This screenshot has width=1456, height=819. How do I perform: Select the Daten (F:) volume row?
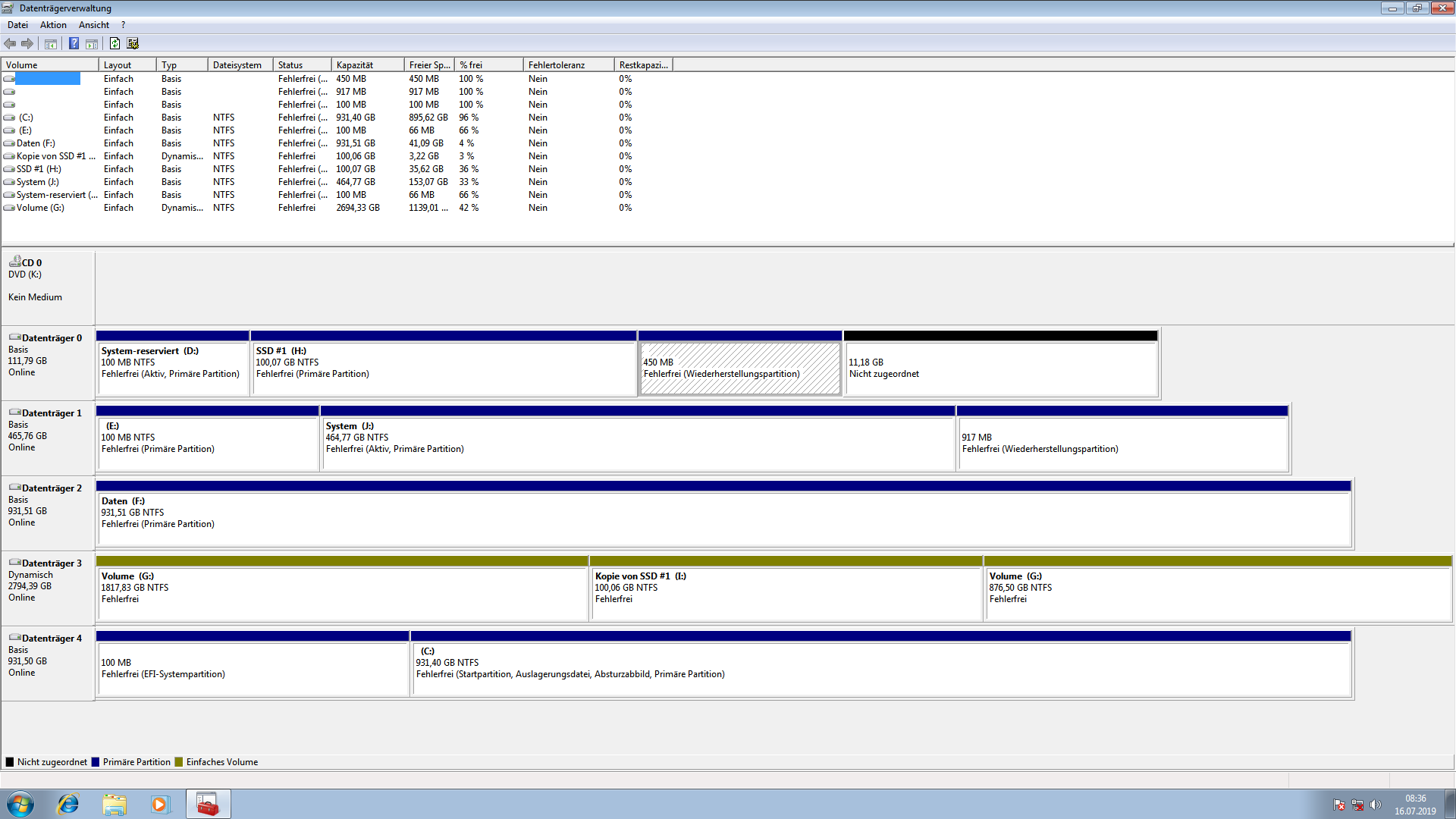pyautogui.click(x=36, y=143)
